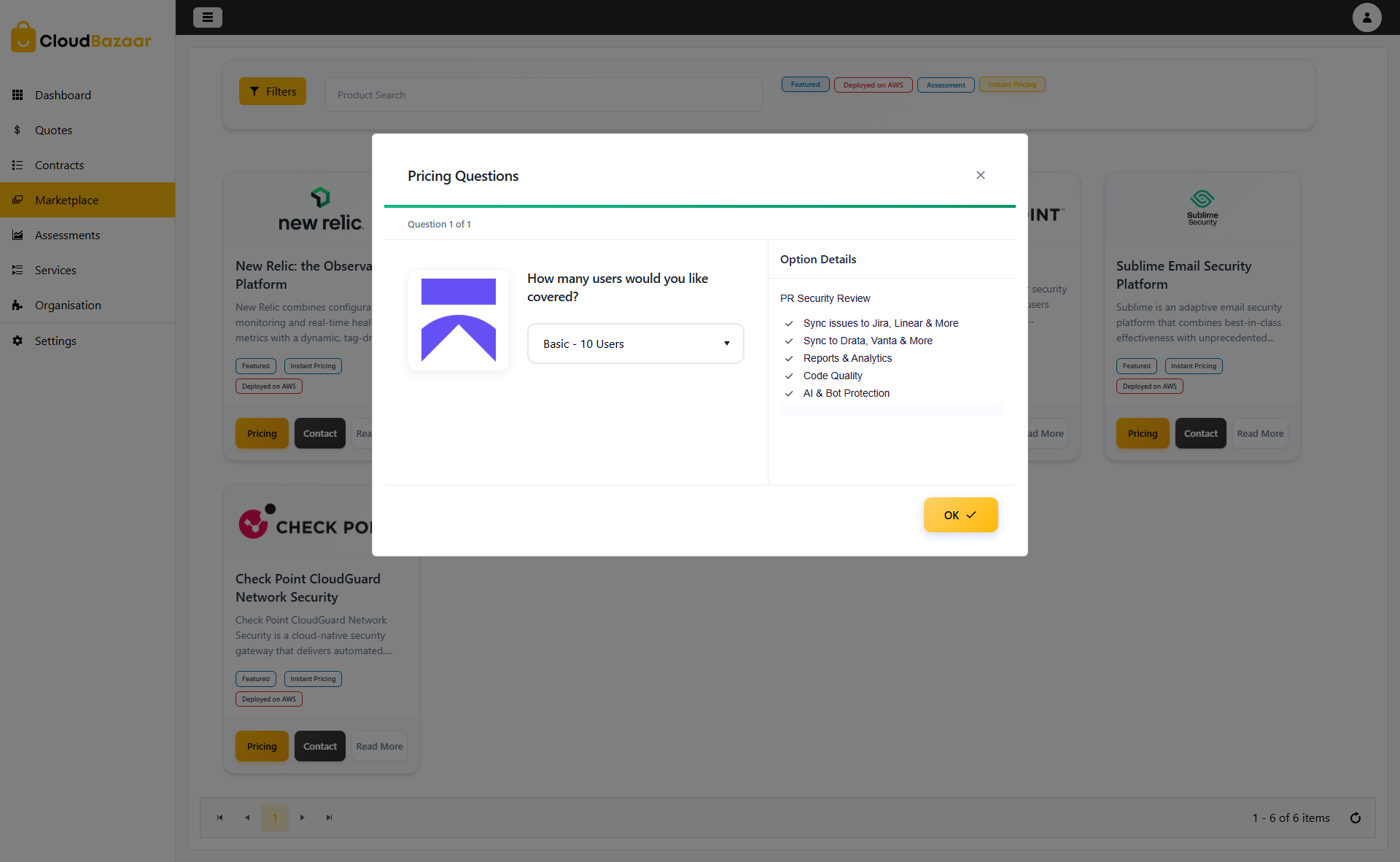Toggle the Deployed on AWS filter tag
The height and width of the screenshot is (862, 1400).
[x=873, y=85]
